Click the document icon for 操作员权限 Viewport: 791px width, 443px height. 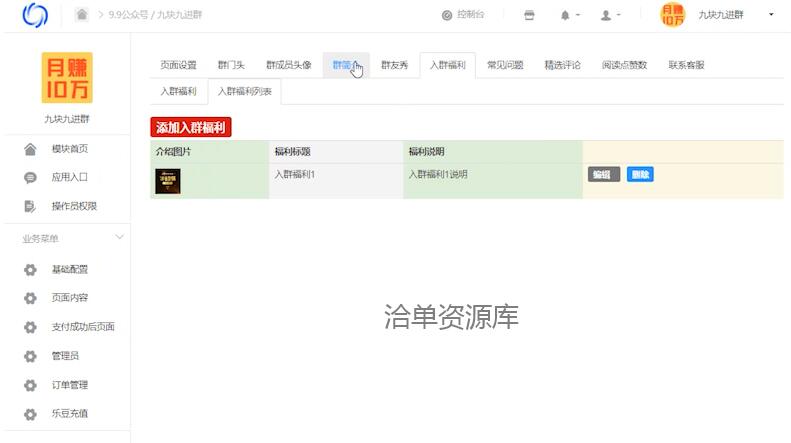(30, 206)
